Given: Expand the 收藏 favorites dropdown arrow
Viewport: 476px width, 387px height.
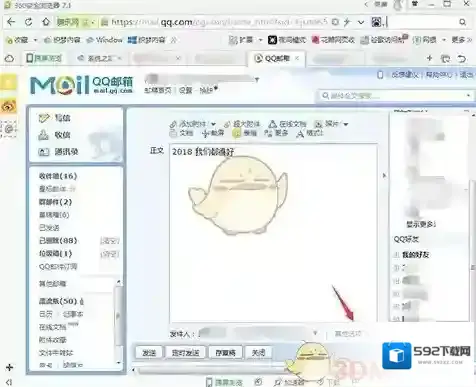Looking at the screenshot, I should 35,40.
